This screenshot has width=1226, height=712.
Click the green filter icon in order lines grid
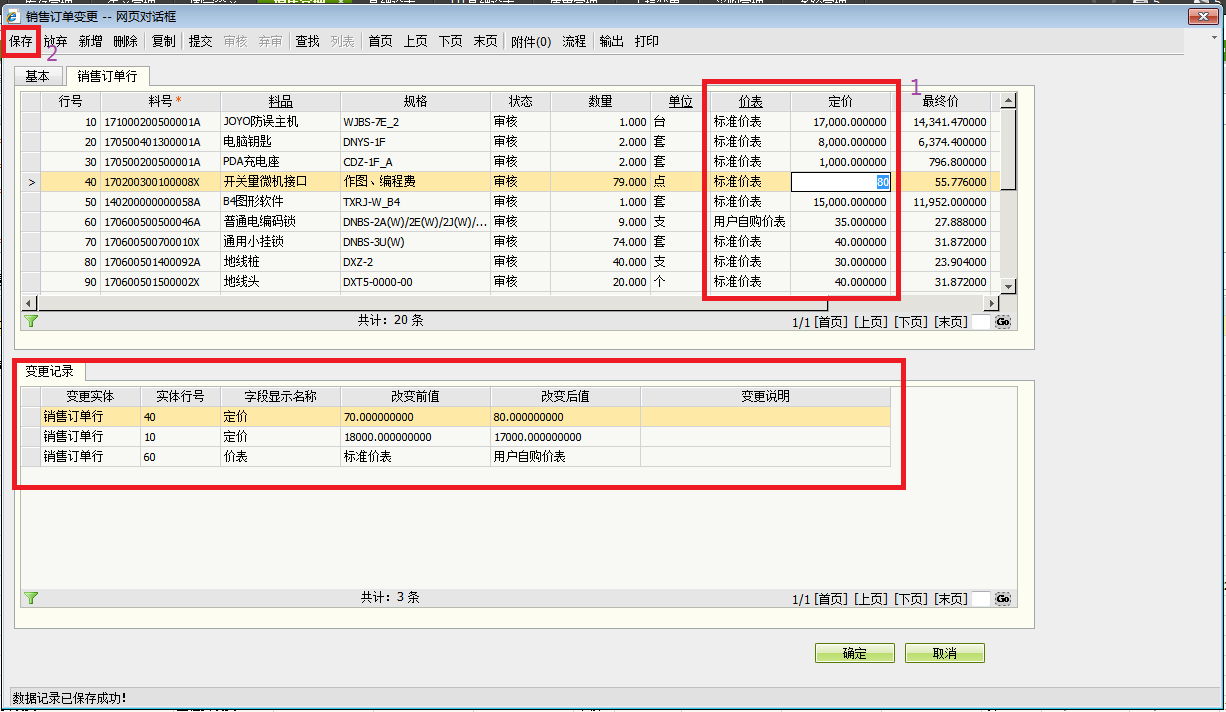point(31,321)
